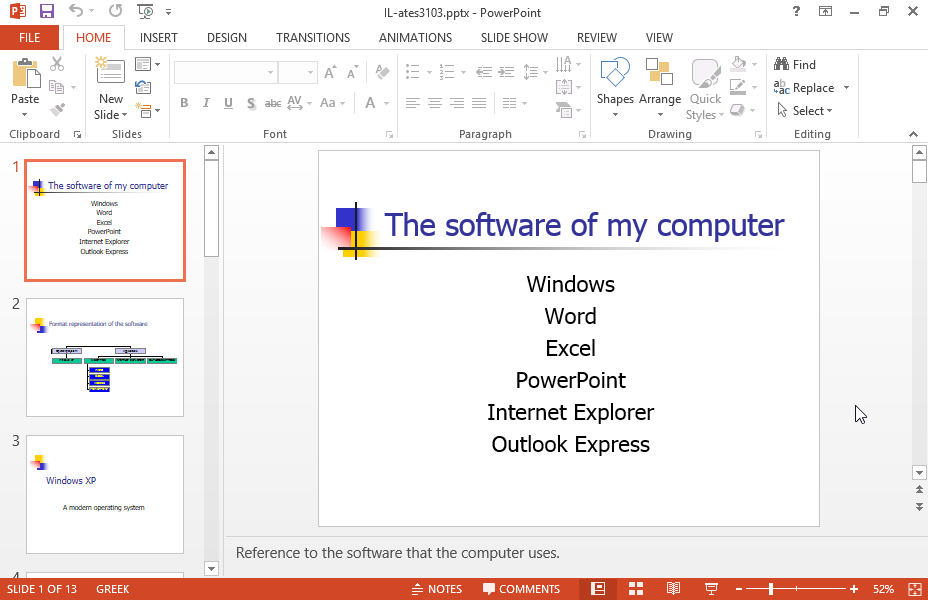Screen dimensions: 928x600
Task: Align text to the left
Action: [x=413, y=103]
